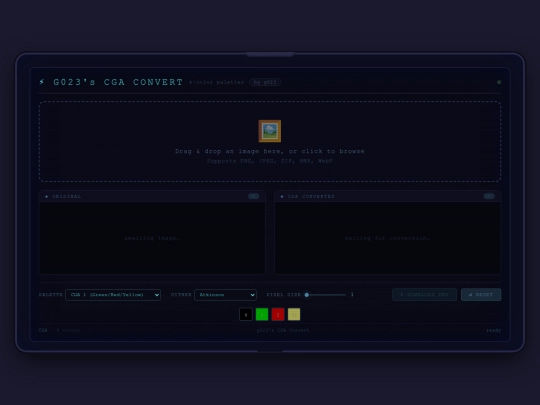
Task: Open the Palette dropdown showing CGA 1
Action: click(113, 295)
